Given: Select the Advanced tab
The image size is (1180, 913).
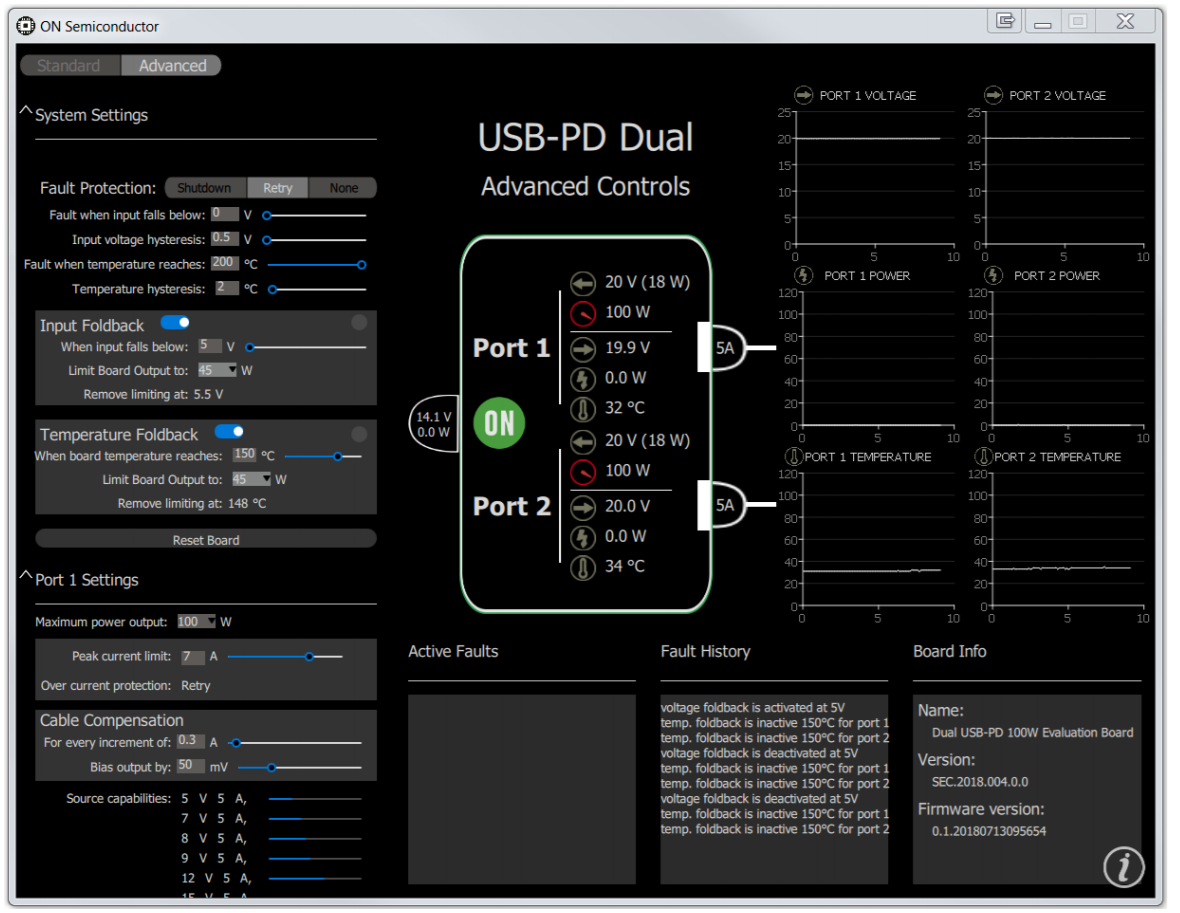Looking at the screenshot, I should pos(172,66).
